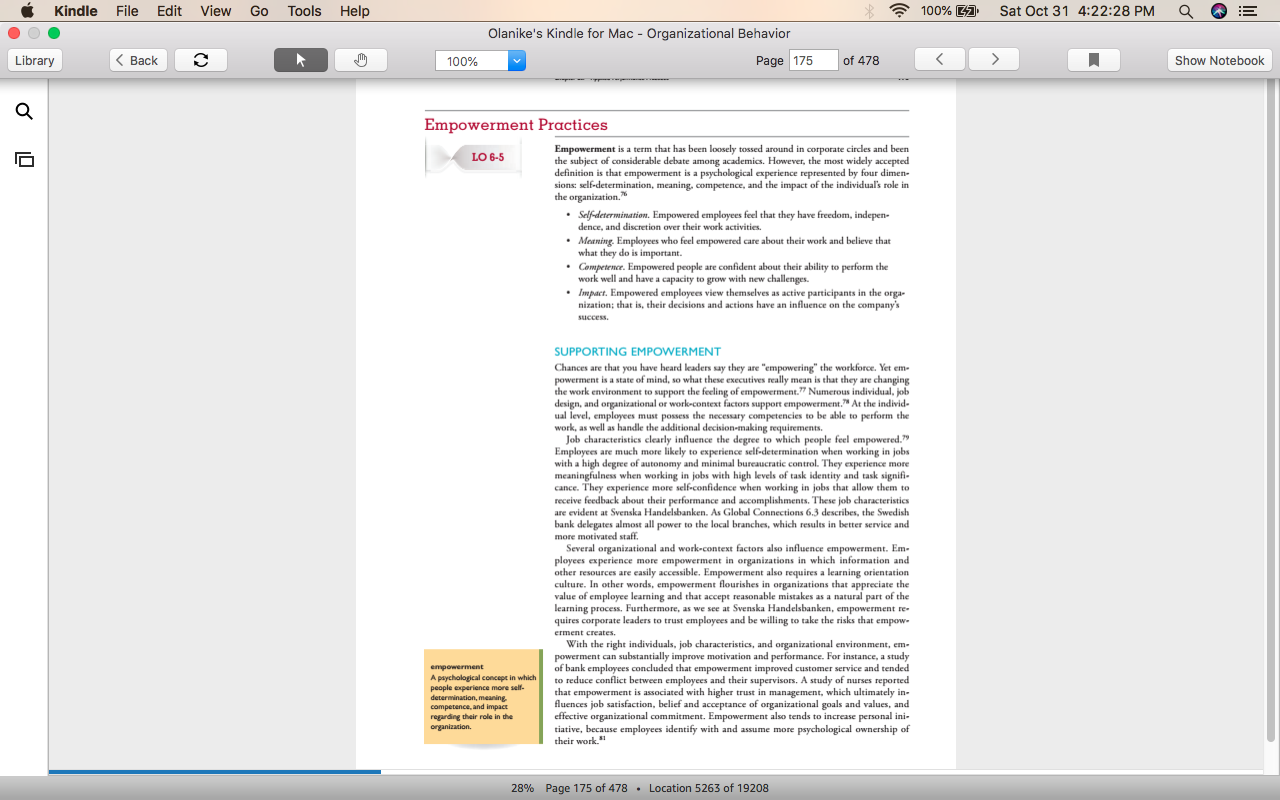Open the Apple menu icon
This screenshot has width=1280, height=800.
coord(27,11)
